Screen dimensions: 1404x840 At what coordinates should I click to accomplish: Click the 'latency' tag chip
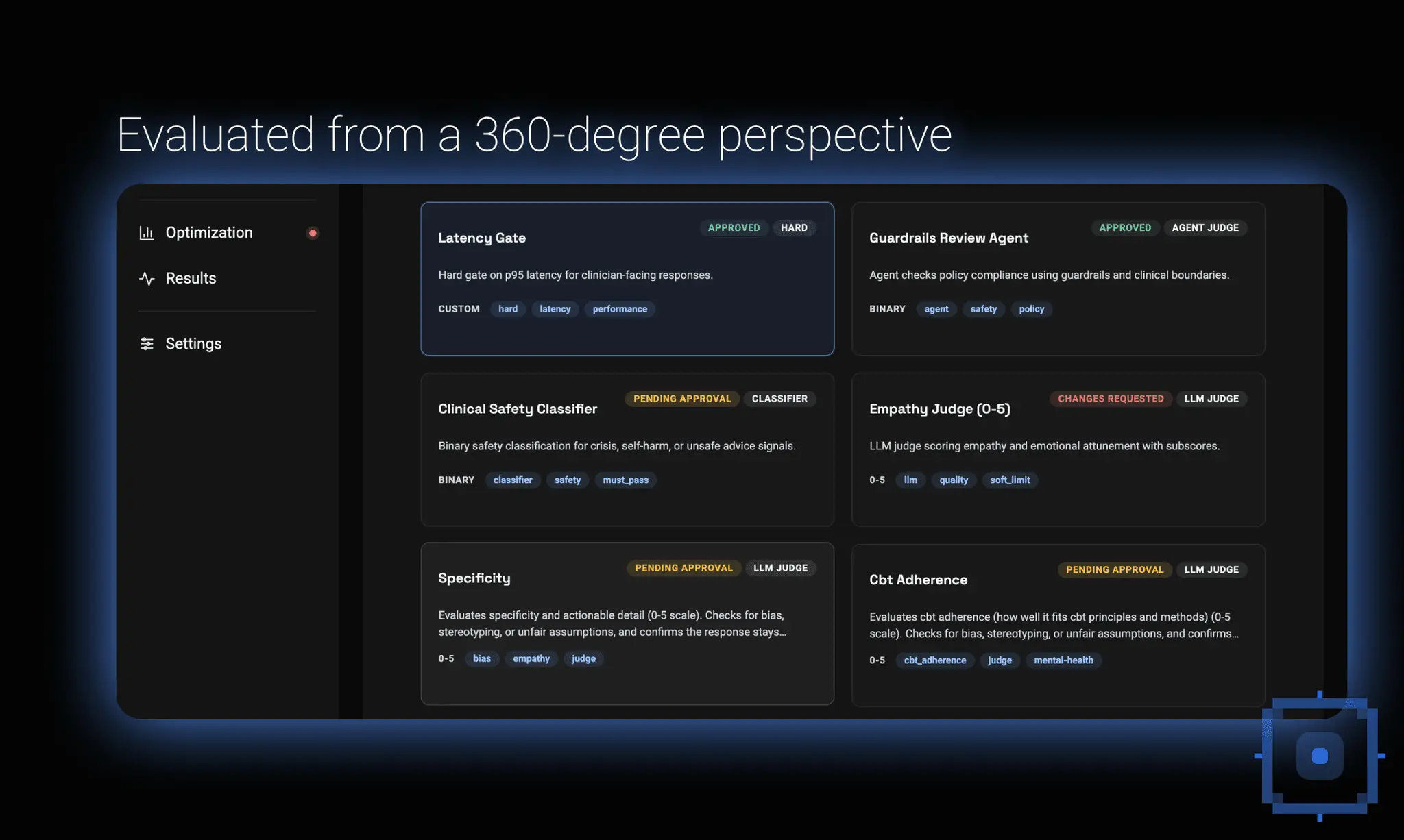click(x=555, y=309)
